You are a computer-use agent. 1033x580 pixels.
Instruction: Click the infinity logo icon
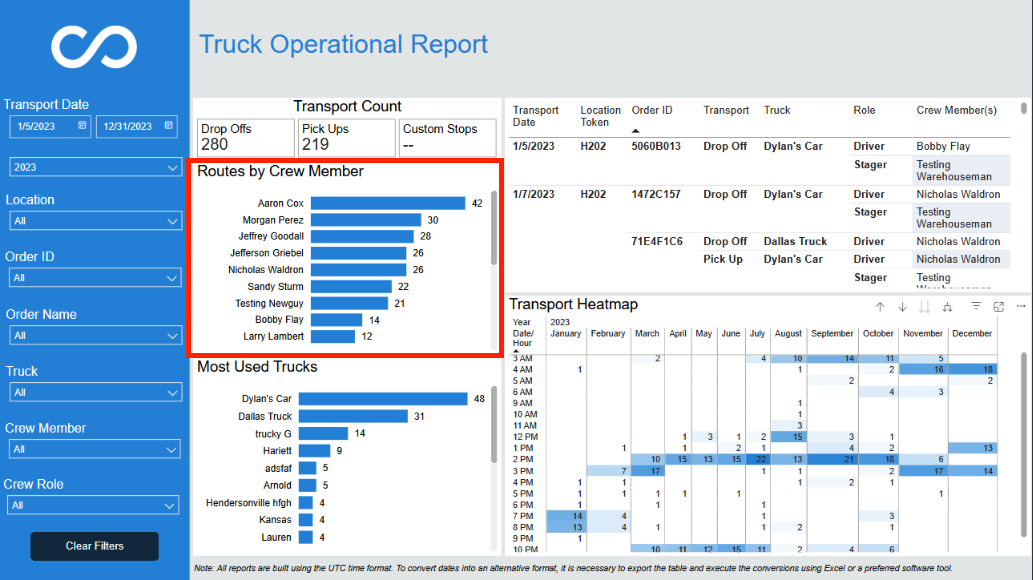94,47
